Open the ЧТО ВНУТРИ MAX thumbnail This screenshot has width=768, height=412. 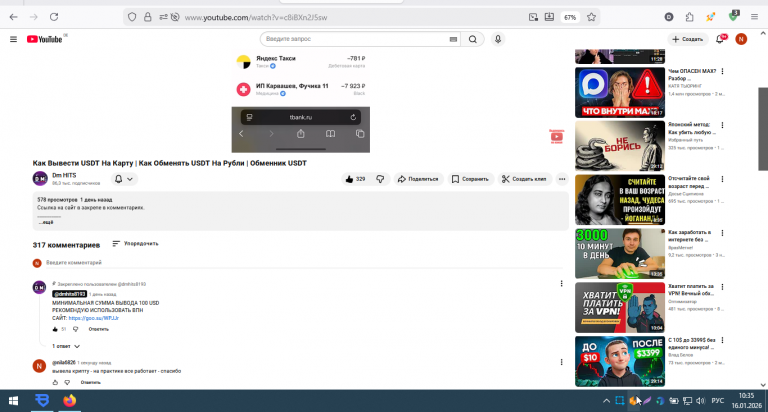pos(620,93)
